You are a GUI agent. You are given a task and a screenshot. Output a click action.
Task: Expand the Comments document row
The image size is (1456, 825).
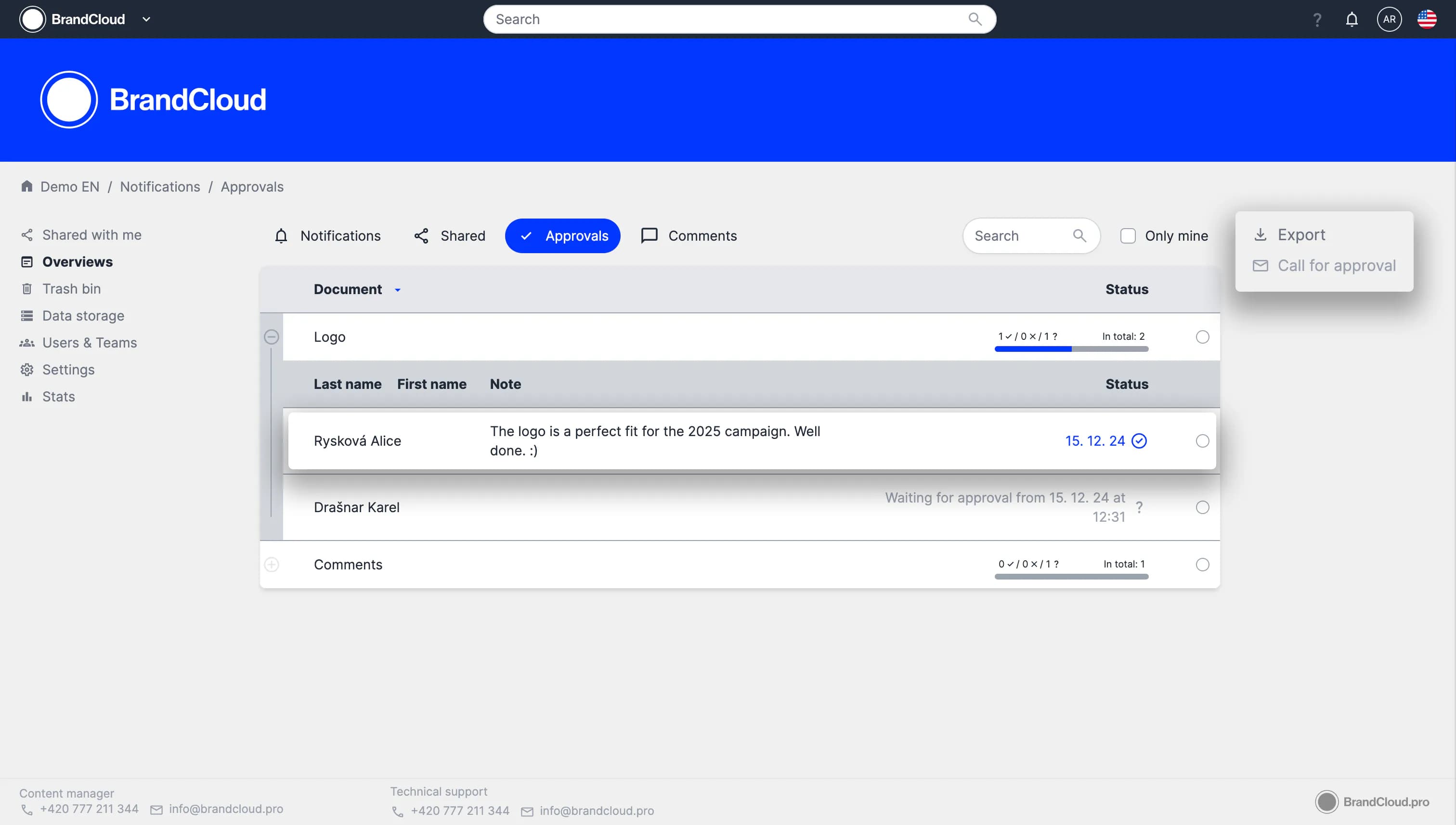click(272, 565)
